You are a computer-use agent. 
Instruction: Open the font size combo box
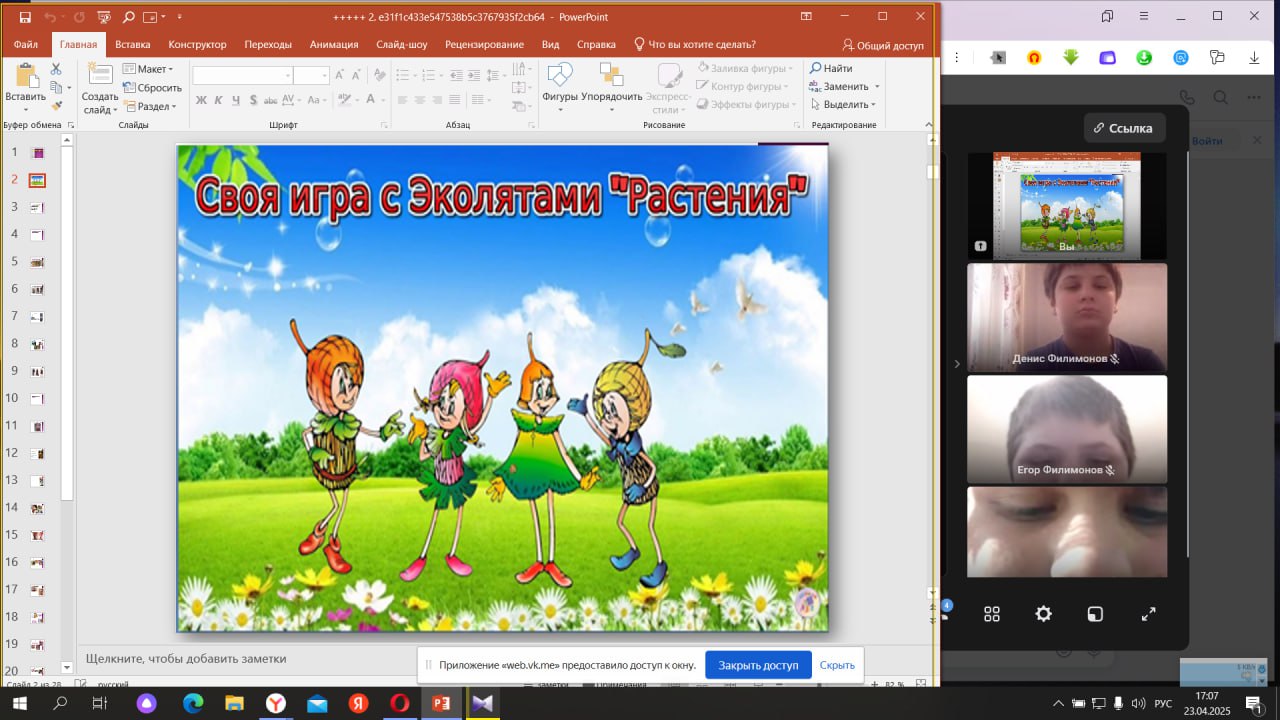(311, 75)
